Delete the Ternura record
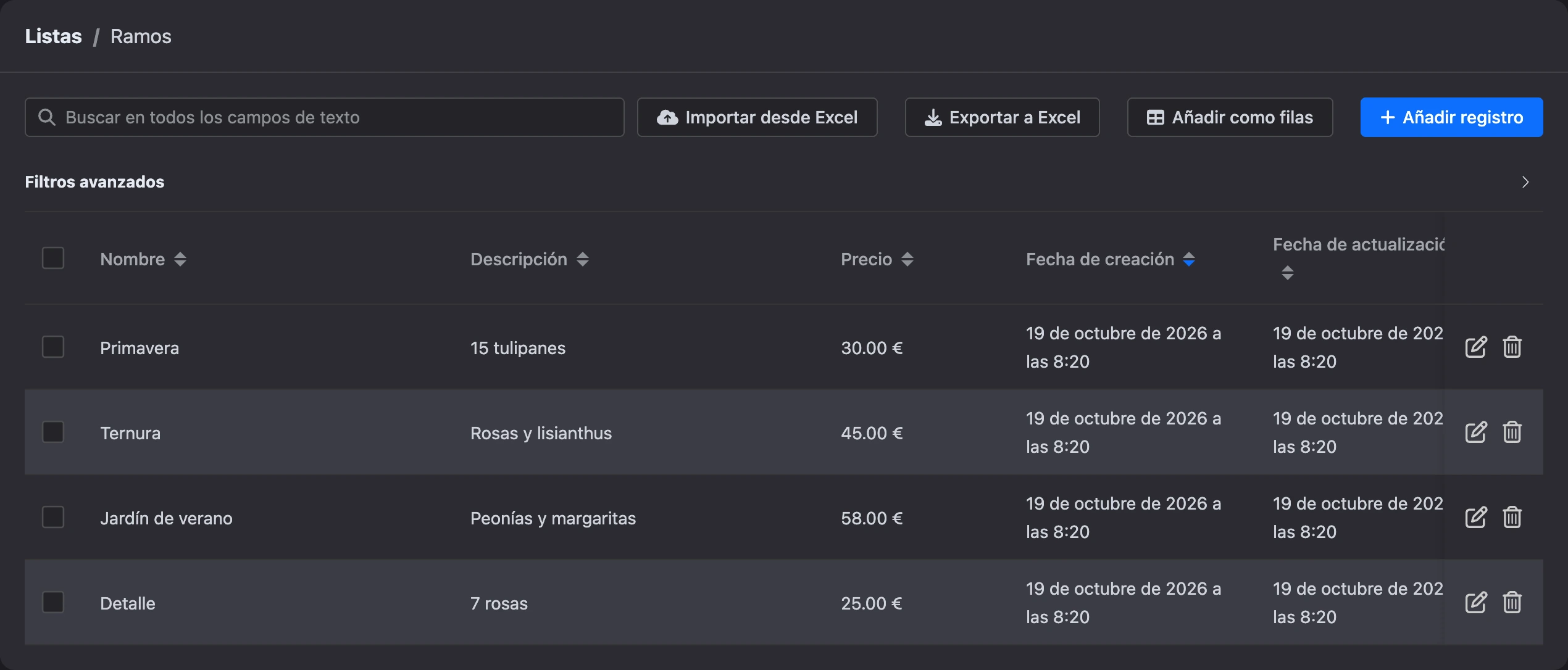This screenshot has width=1568, height=670. [1512, 432]
